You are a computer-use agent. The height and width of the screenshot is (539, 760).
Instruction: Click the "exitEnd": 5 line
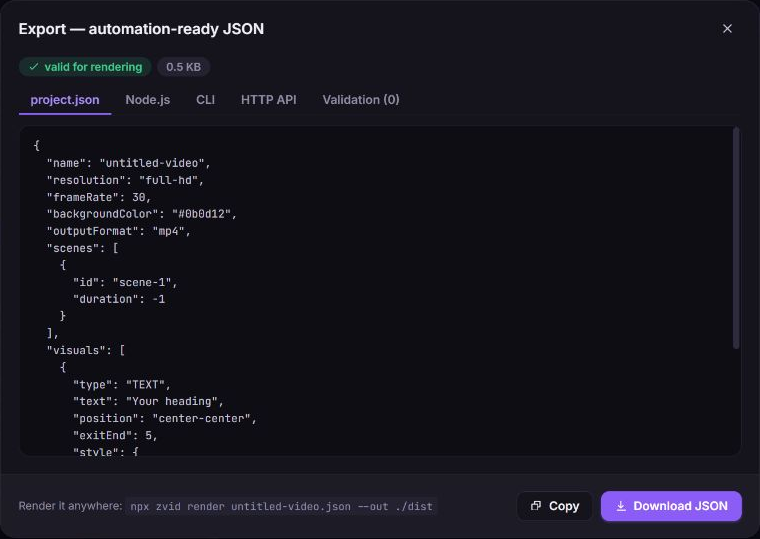[115, 436]
